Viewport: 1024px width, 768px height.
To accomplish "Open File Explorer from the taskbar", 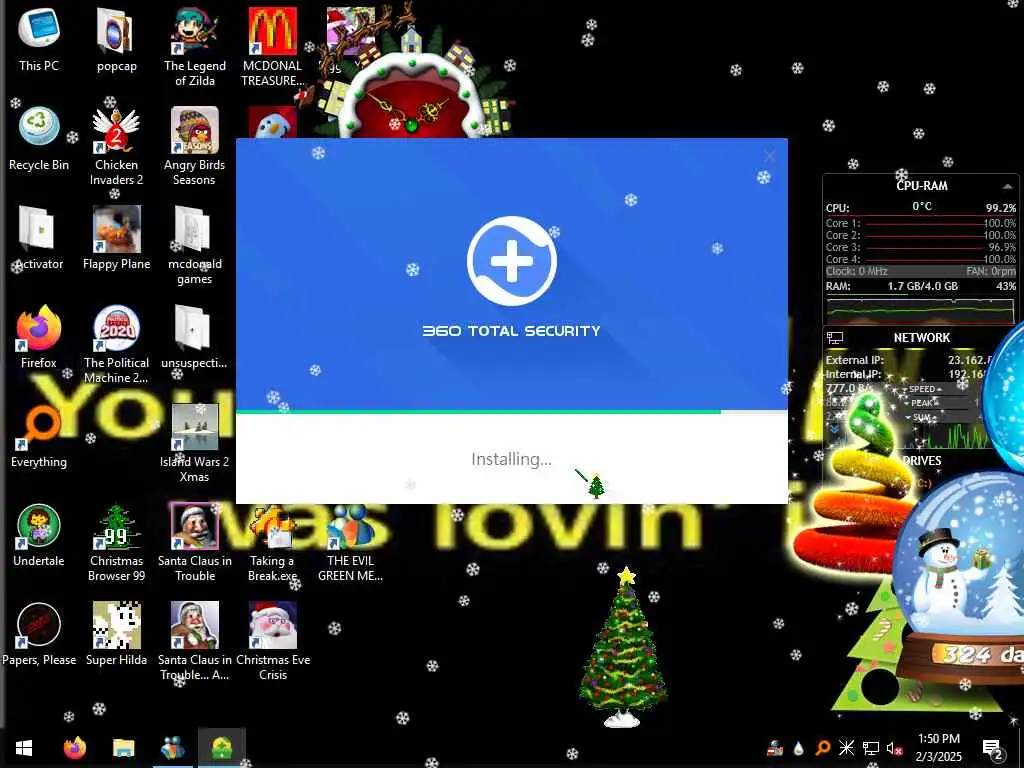I will click(123, 748).
